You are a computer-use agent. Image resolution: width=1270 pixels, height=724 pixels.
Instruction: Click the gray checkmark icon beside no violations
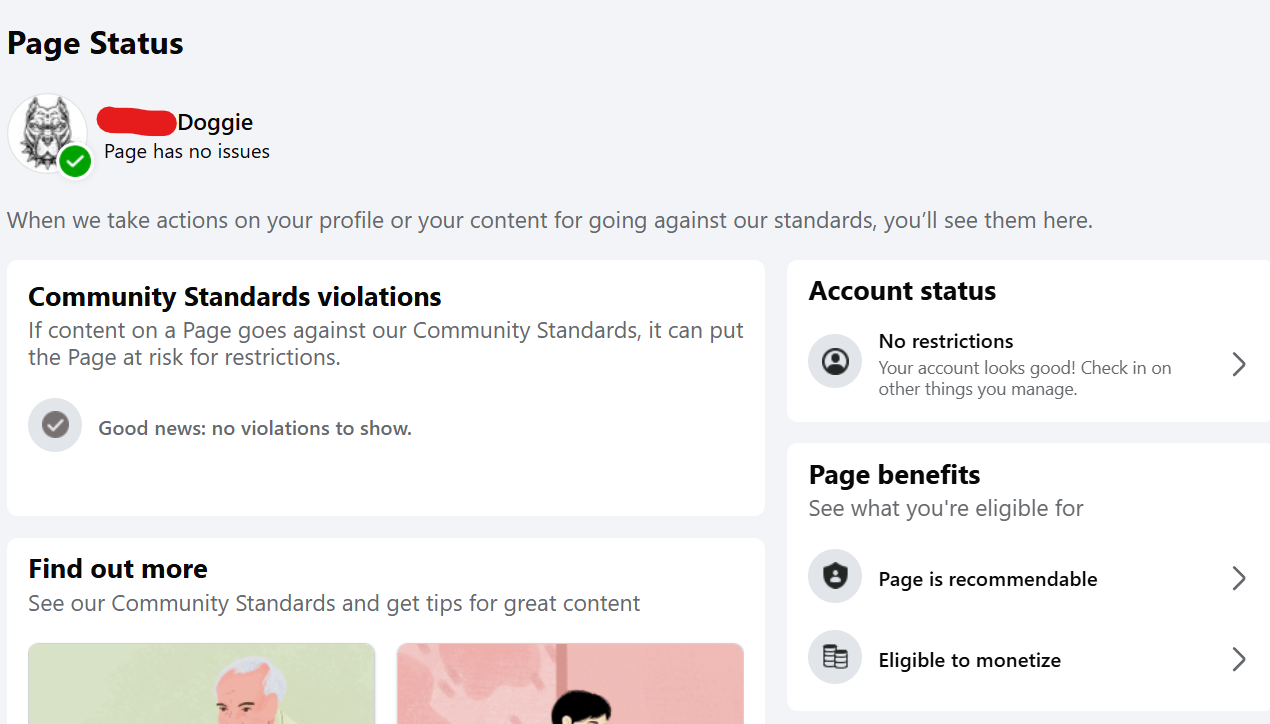(x=55, y=425)
